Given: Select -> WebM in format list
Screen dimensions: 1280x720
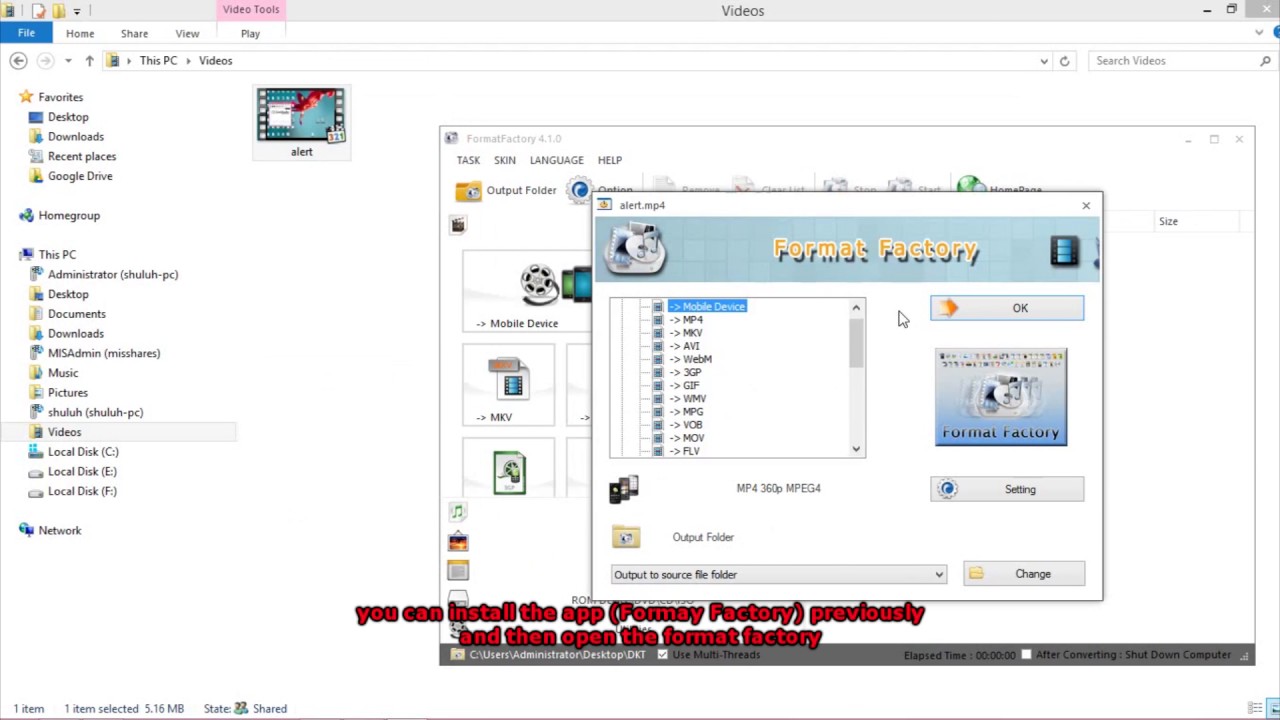Looking at the screenshot, I should (x=691, y=359).
